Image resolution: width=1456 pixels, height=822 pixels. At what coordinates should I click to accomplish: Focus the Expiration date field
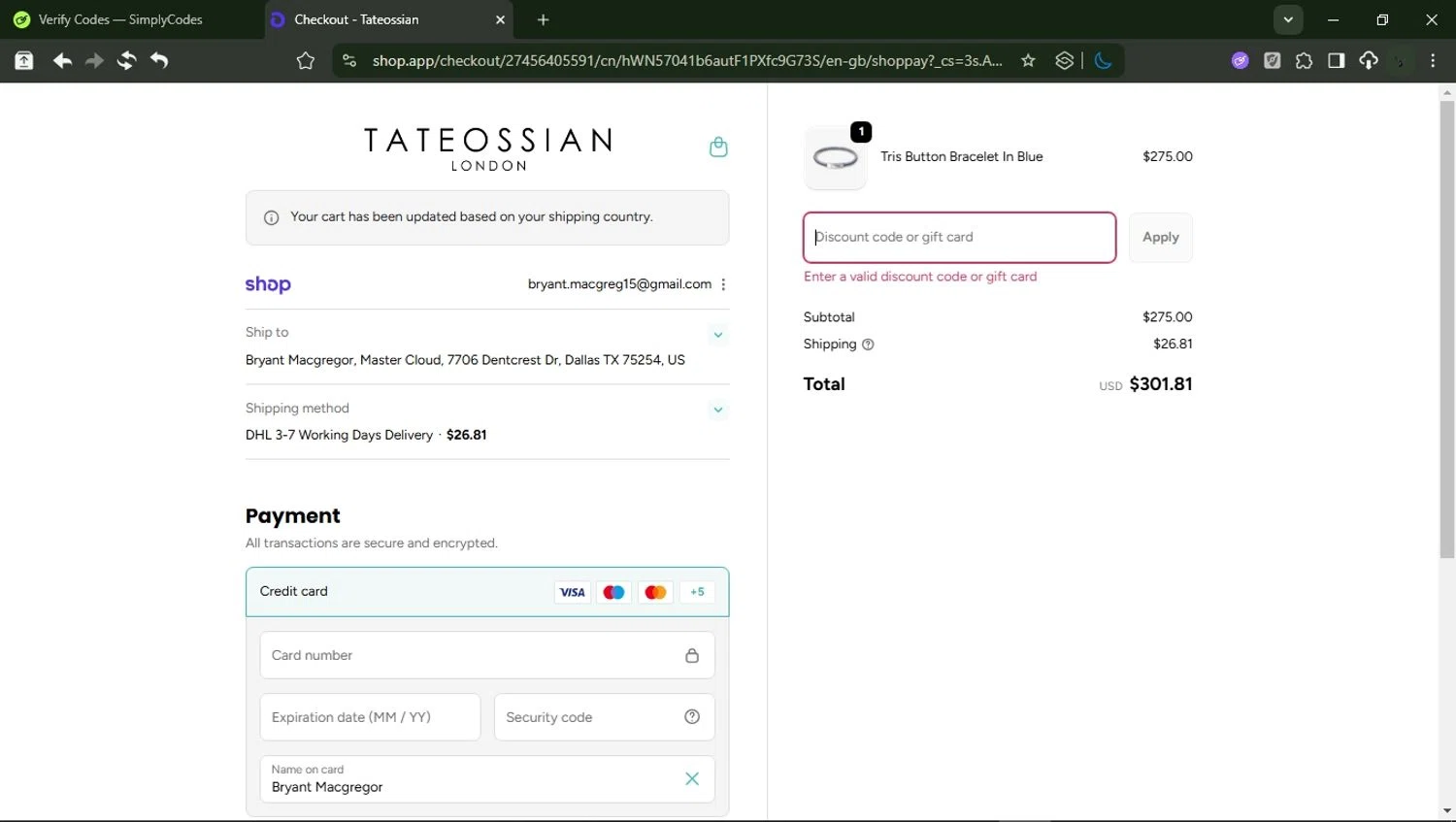[370, 717]
